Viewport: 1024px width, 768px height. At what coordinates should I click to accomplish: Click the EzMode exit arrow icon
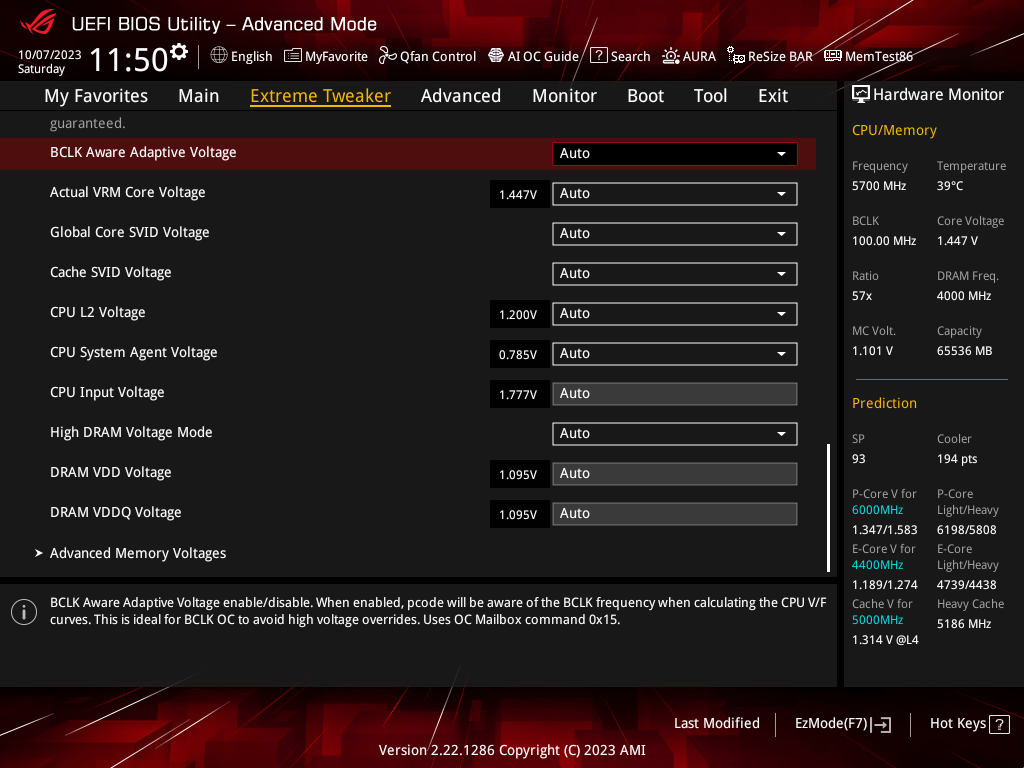coord(882,724)
